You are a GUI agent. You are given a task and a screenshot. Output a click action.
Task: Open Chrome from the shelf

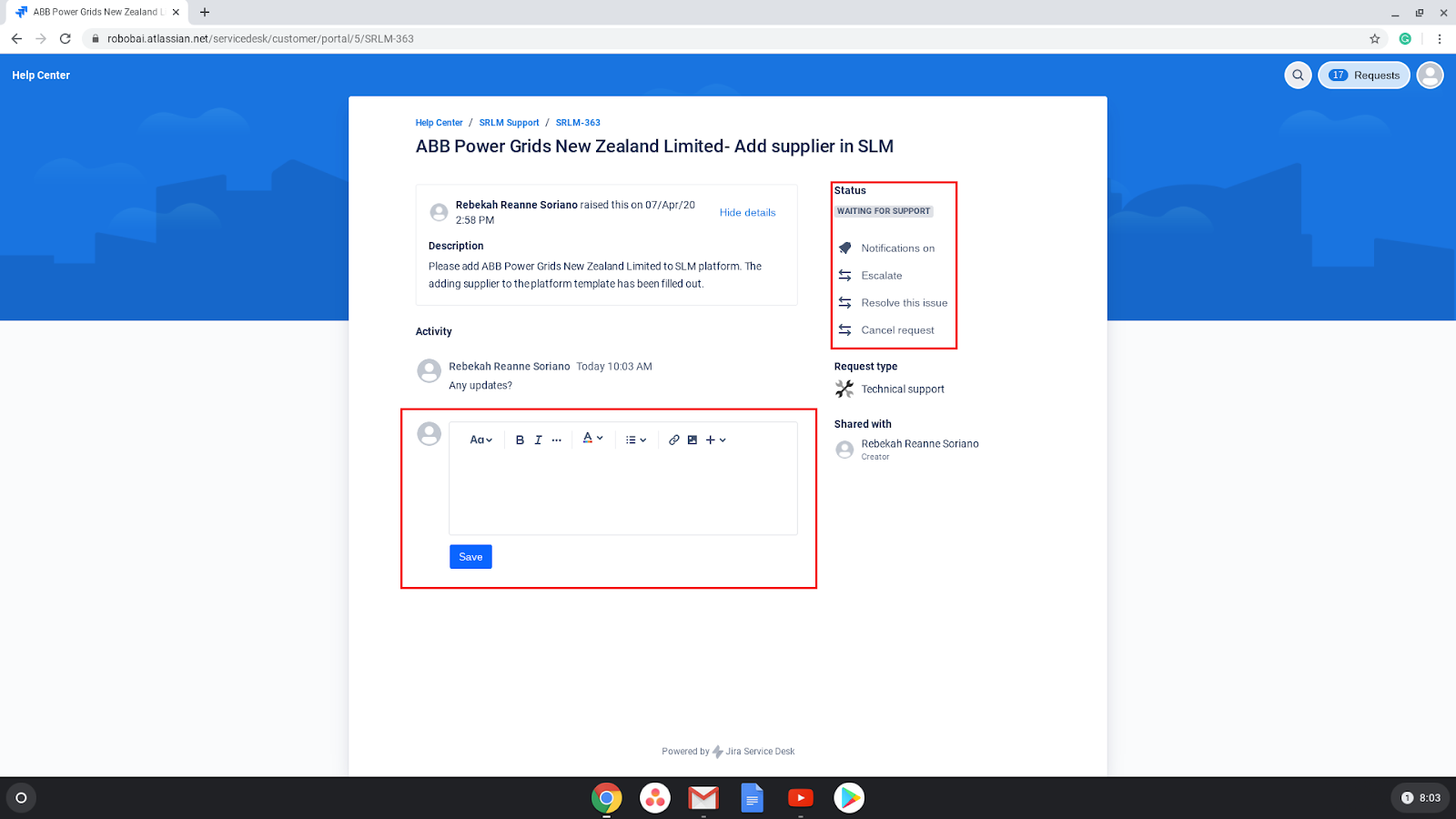606,798
